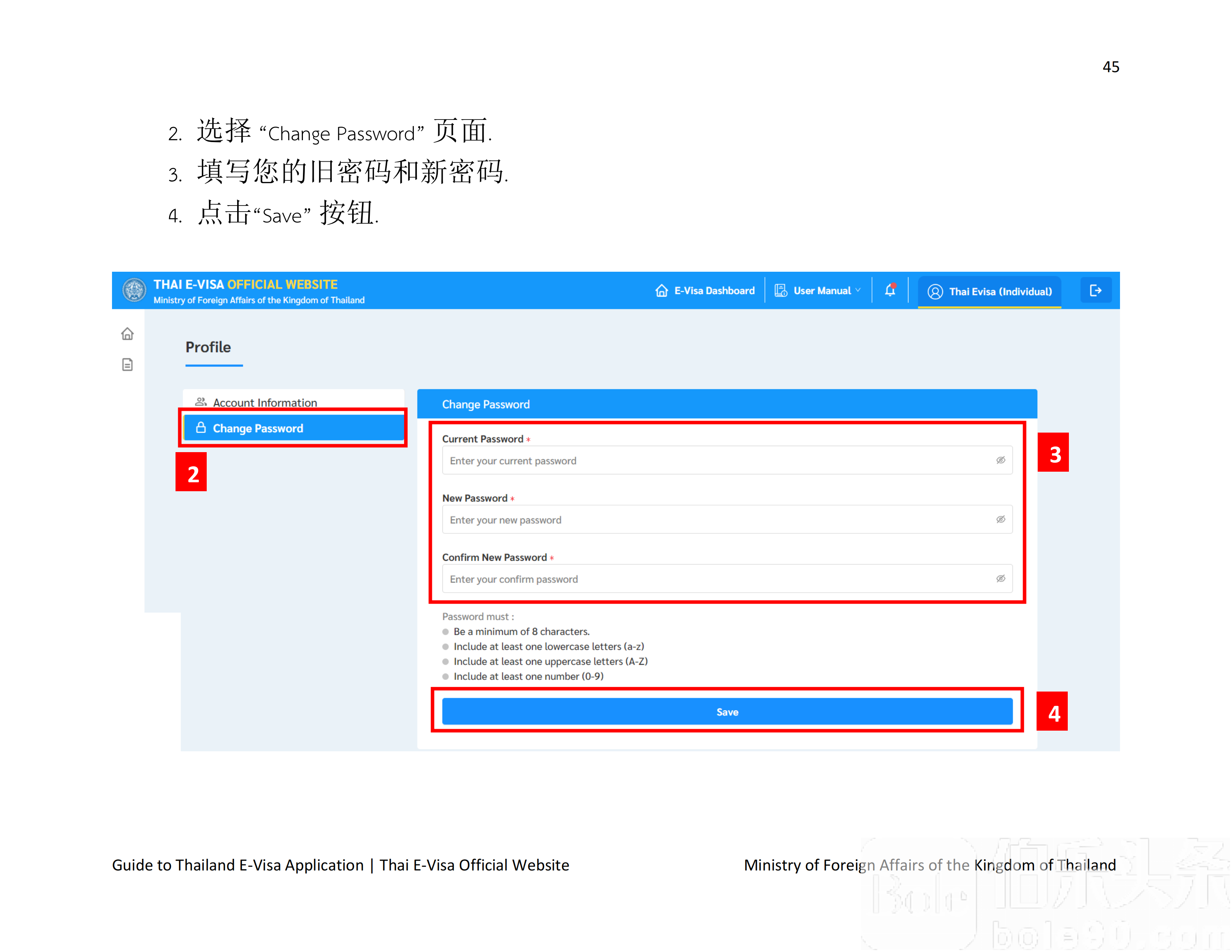
Task: Expand the User Manual dropdown arrow
Action: click(x=858, y=291)
